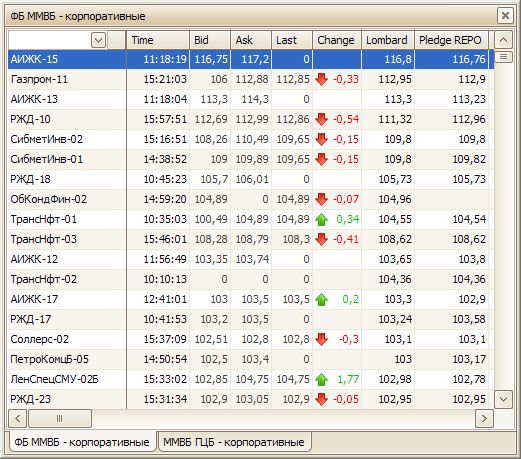Click the 116,75 bid in АИЖК-15 row

211,59
